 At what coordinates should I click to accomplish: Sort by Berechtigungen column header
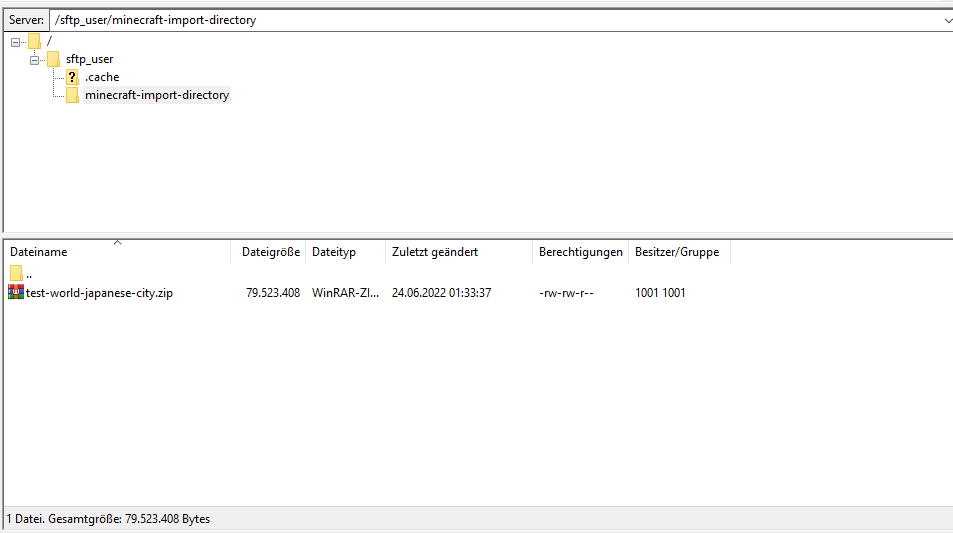[580, 252]
